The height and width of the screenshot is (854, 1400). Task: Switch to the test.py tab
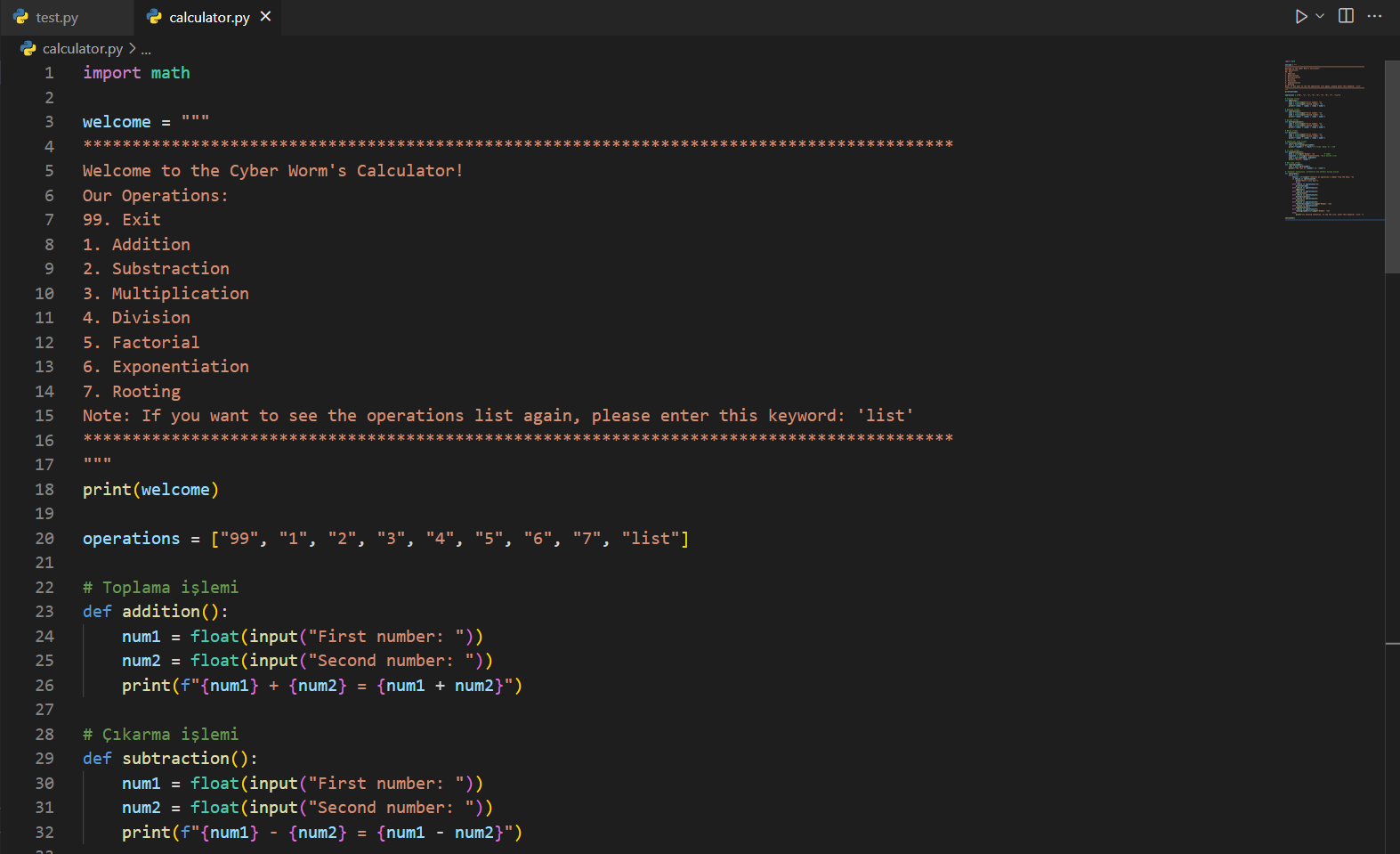coord(57,18)
